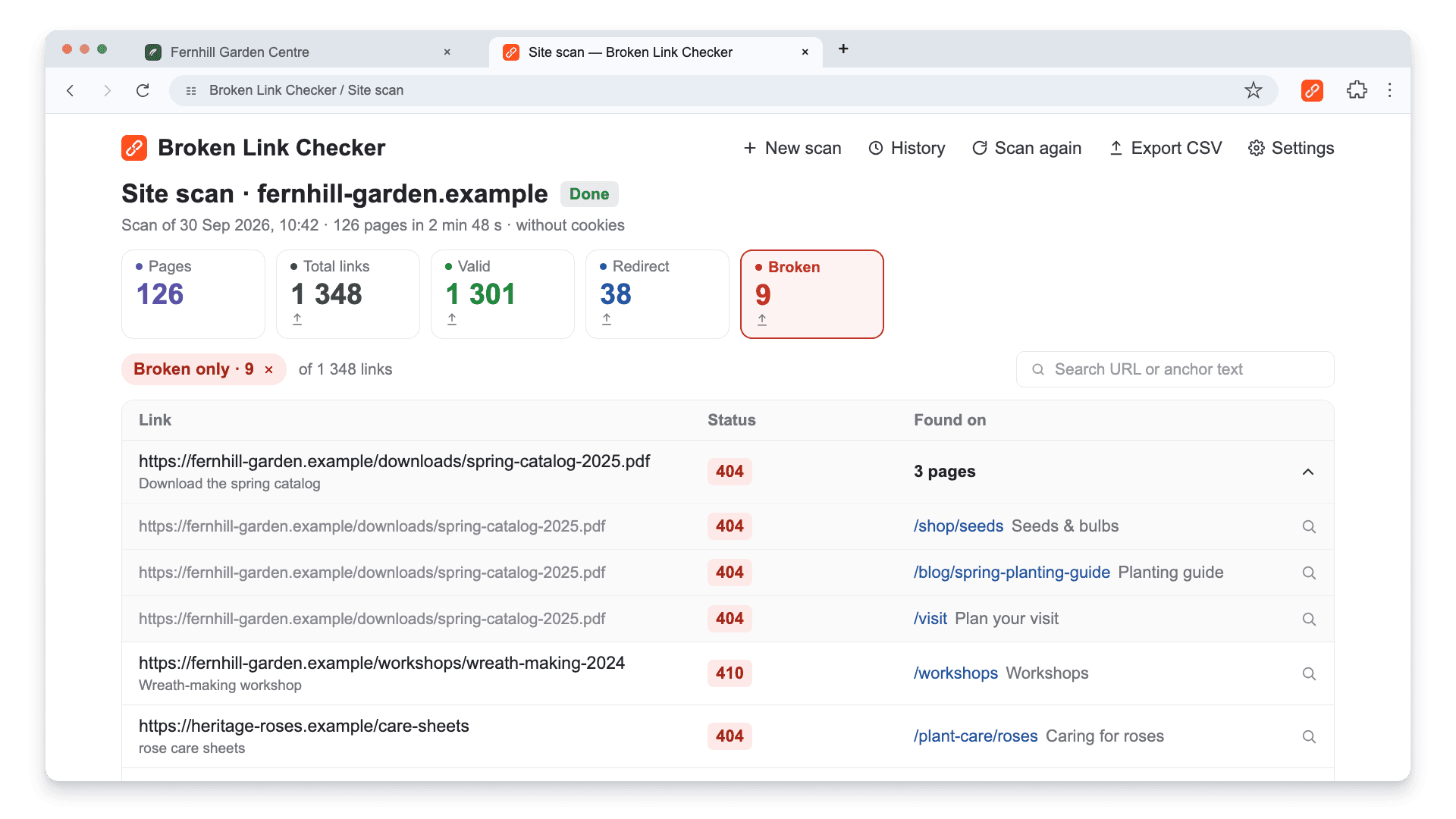Export the Redirect card via upload icon
Screen dimensions: 1456x819
point(607,319)
